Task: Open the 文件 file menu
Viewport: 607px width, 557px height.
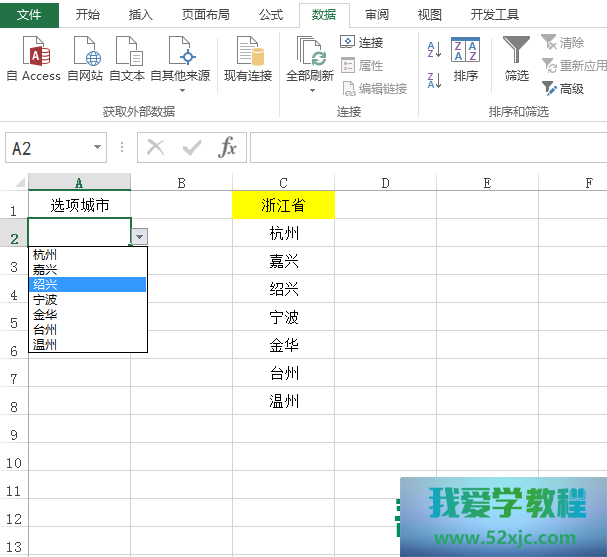Action: tap(29, 15)
